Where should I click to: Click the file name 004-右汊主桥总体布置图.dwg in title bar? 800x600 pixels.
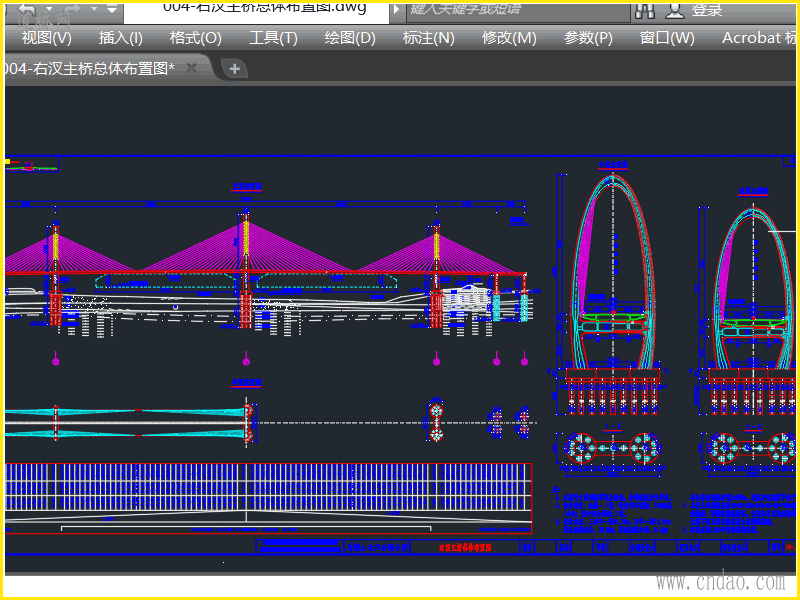coord(265,8)
